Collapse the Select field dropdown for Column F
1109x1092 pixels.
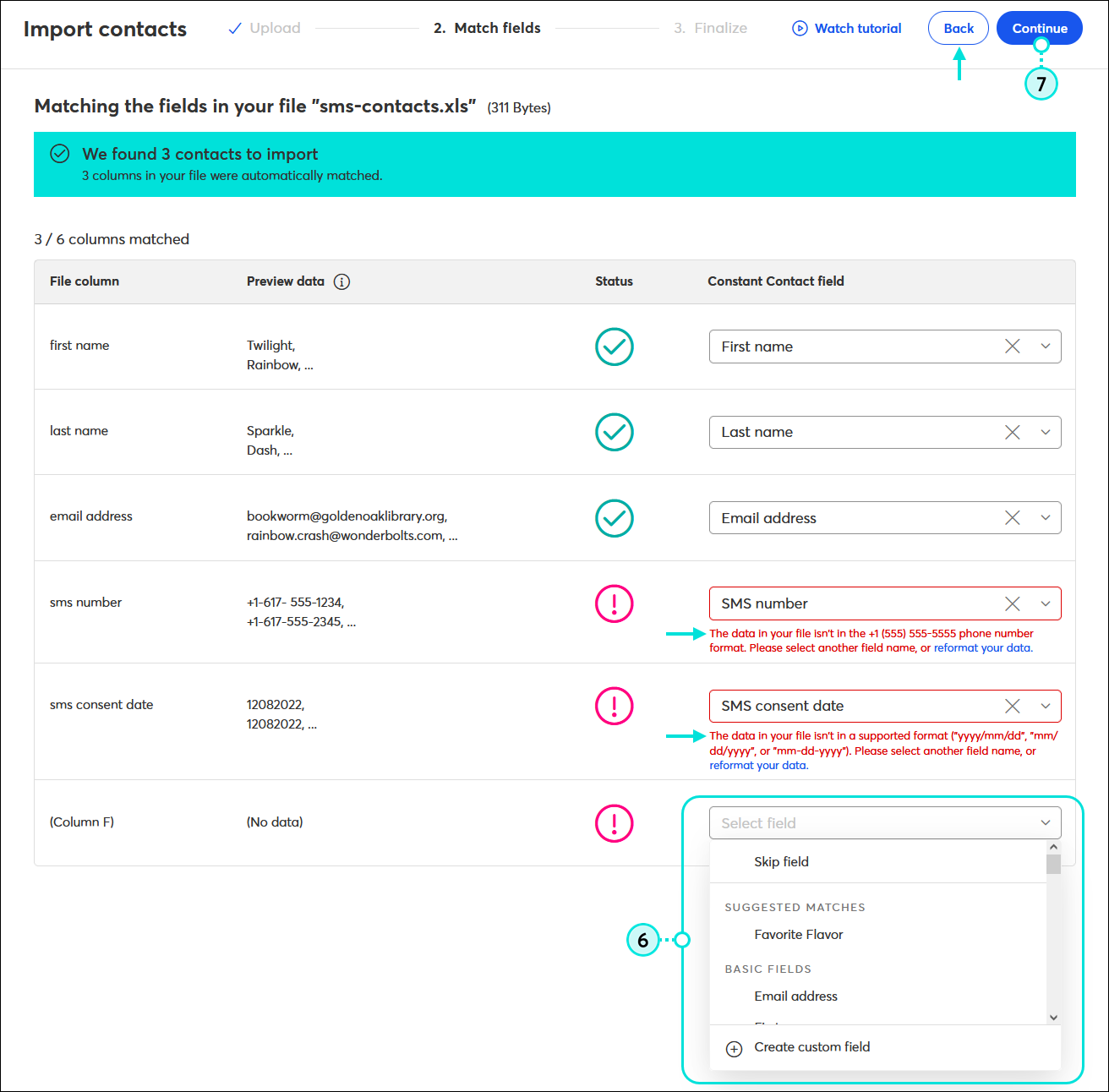(x=1046, y=823)
